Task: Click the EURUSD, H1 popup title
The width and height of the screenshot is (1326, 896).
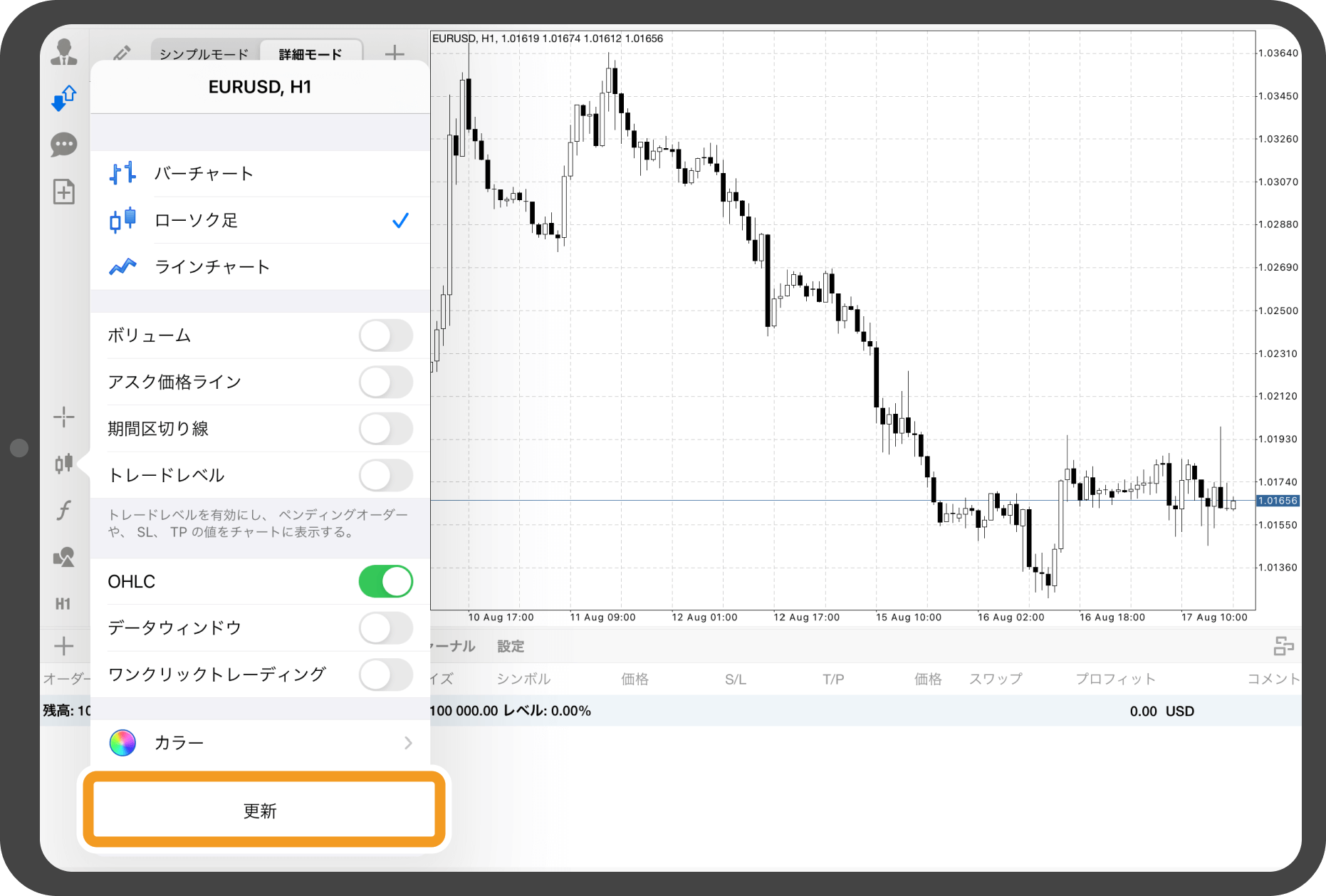Action: (260, 87)
